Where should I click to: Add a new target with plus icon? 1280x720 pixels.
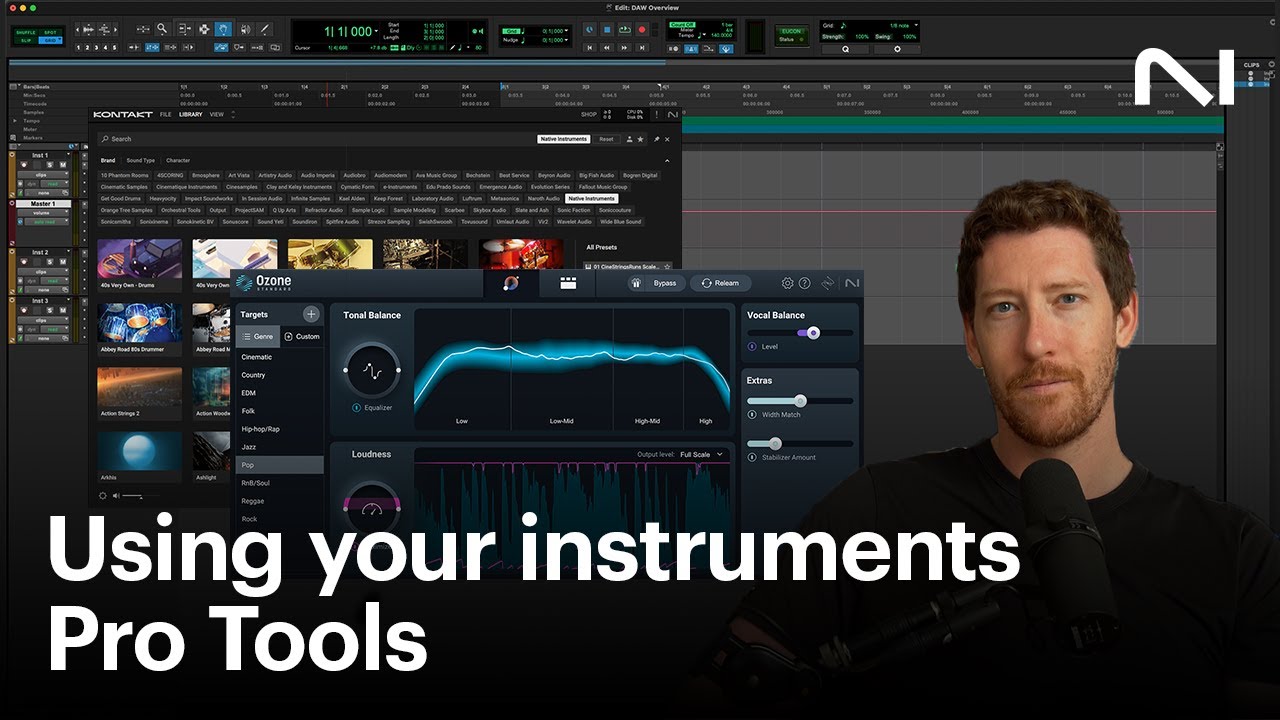coord(311,314)
